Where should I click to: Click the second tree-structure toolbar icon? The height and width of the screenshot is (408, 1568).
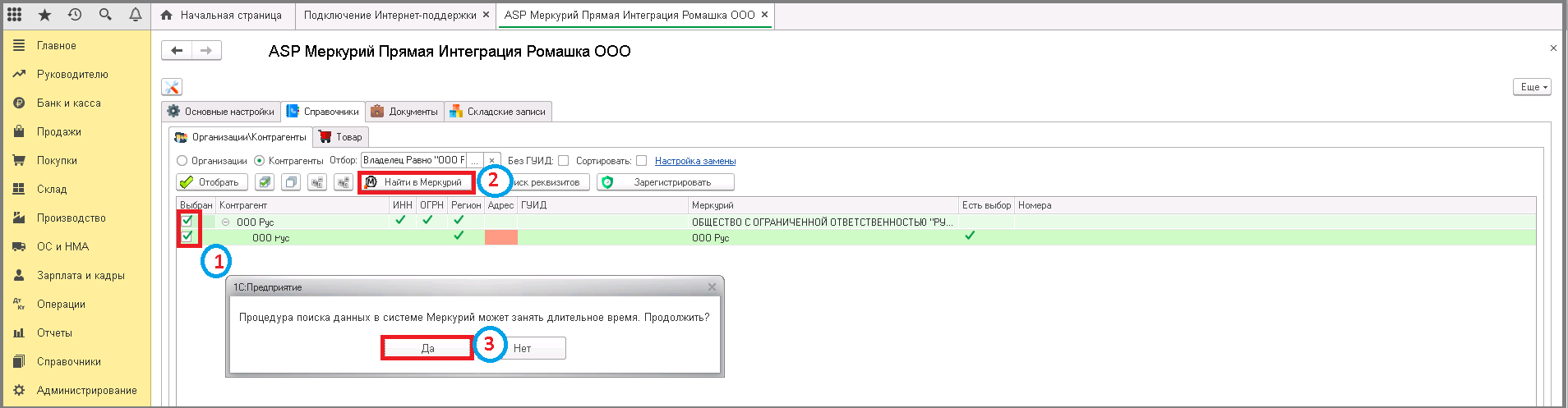coord(344,182)
